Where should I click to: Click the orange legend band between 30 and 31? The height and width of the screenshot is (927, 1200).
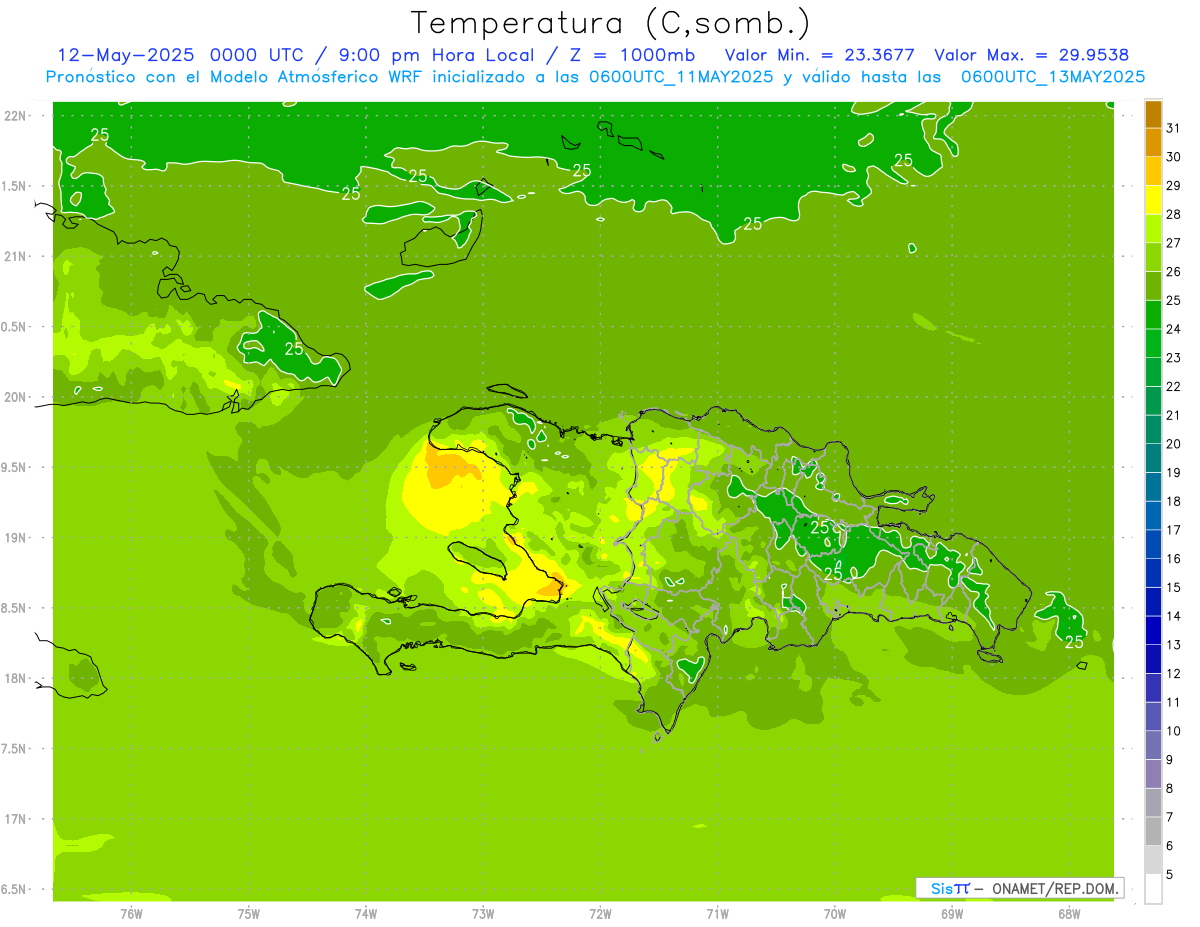click(x=1153, y=143)
